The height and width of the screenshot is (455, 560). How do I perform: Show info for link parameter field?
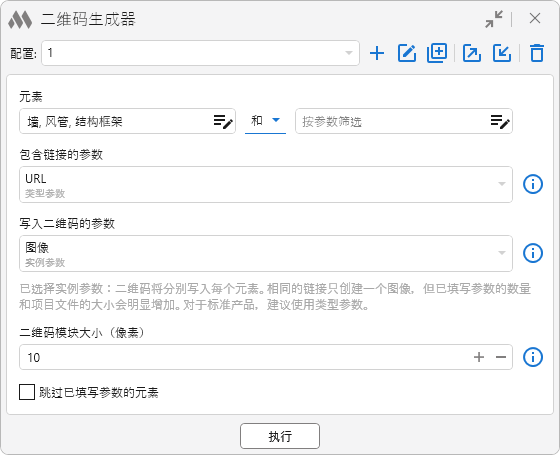533,184
